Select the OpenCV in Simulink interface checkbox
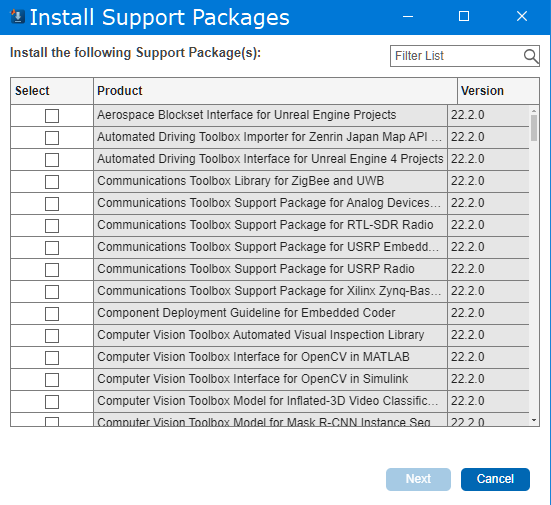 (52, 380)
